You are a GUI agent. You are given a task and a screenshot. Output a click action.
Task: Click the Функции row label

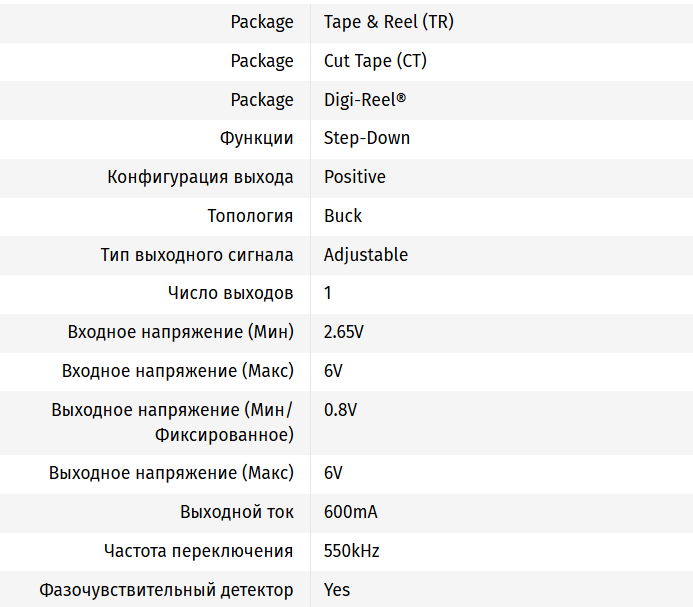257,138
